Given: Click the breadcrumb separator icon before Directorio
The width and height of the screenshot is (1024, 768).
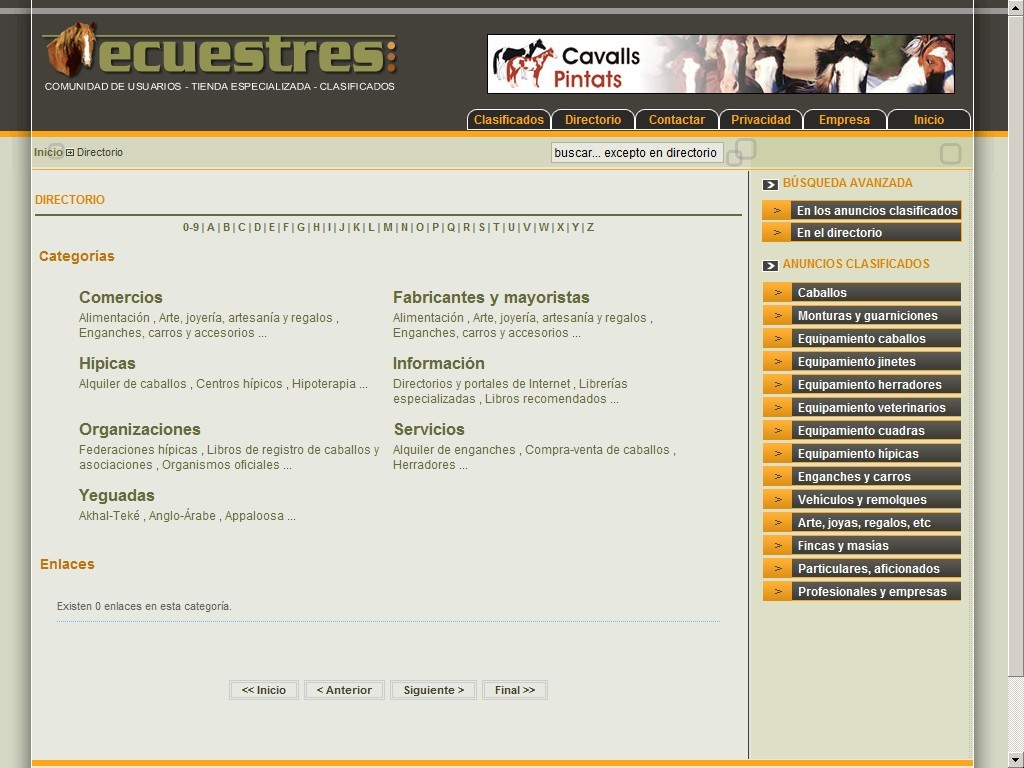Looking at the screenshot, I should coord(70,153).
